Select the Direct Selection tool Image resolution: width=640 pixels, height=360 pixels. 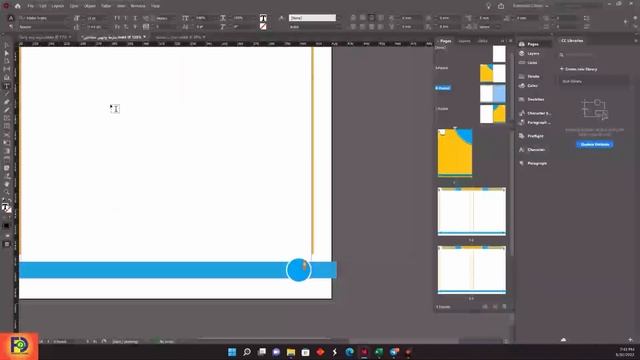7,53
